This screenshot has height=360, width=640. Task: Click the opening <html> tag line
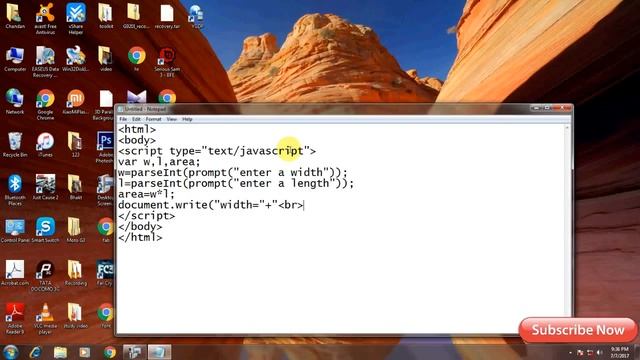(x=137, y=129)
